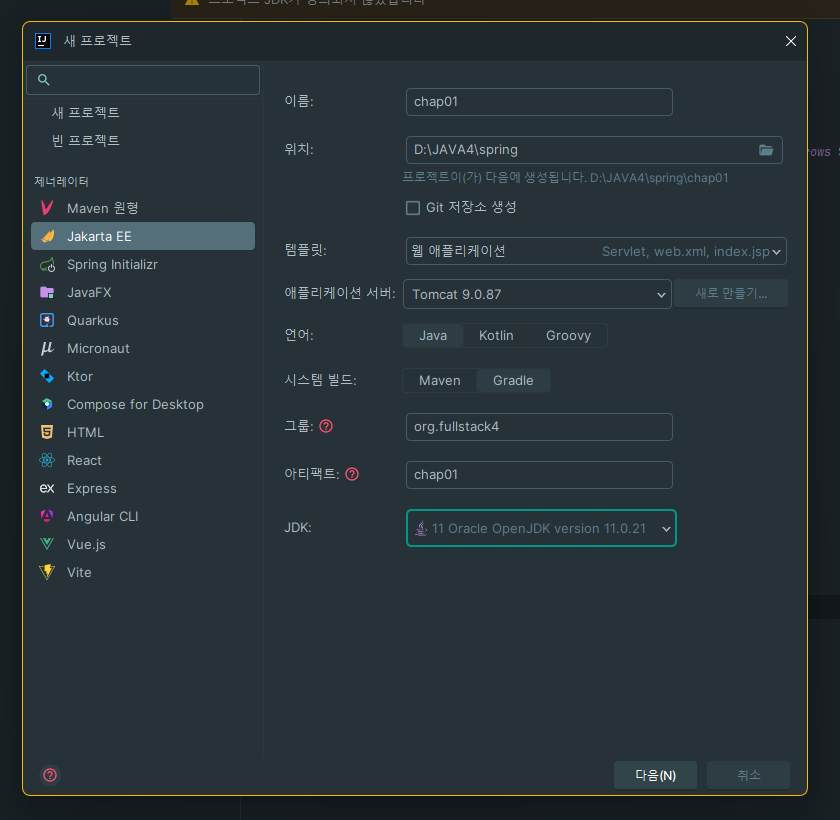Click the 다음(N) next button

point(655,775)
